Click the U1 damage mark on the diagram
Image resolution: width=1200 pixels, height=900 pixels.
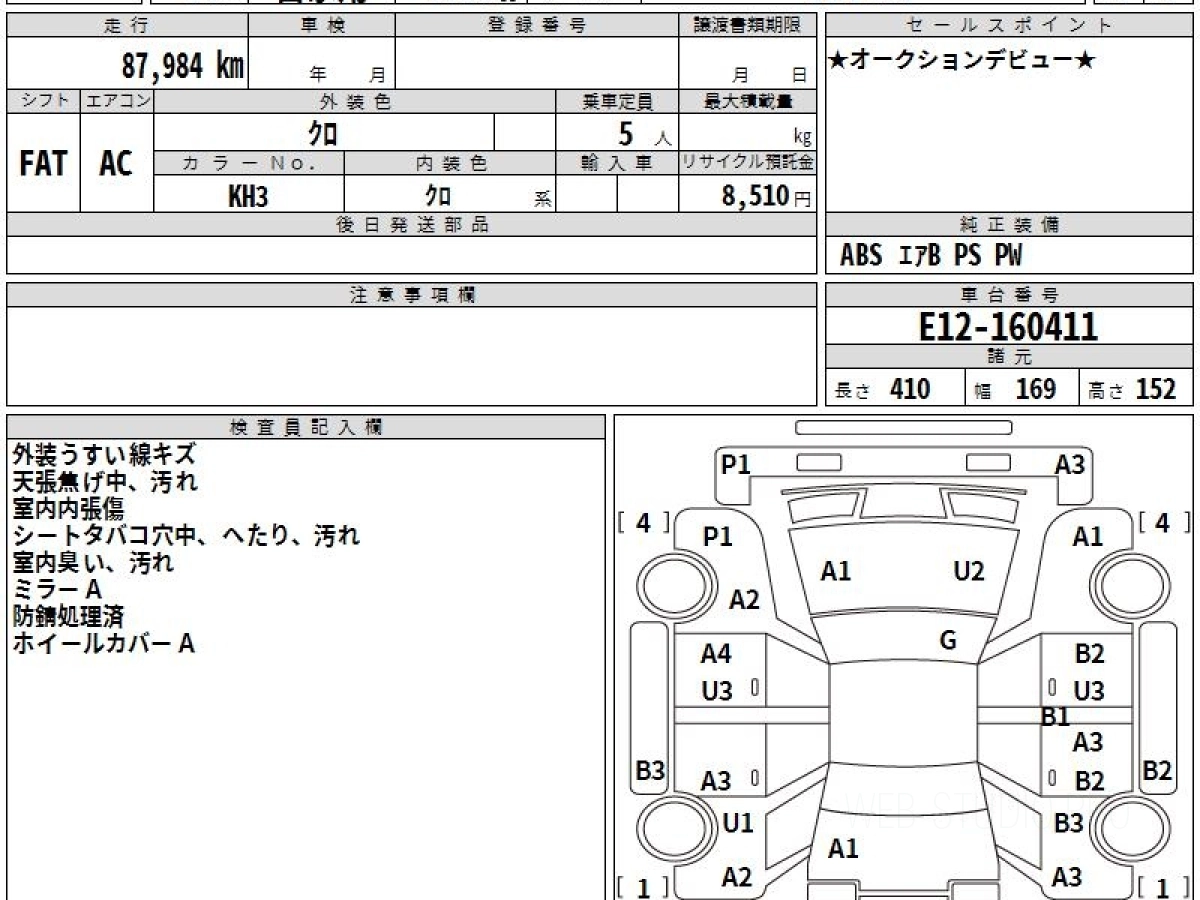[x=738, y=823]
